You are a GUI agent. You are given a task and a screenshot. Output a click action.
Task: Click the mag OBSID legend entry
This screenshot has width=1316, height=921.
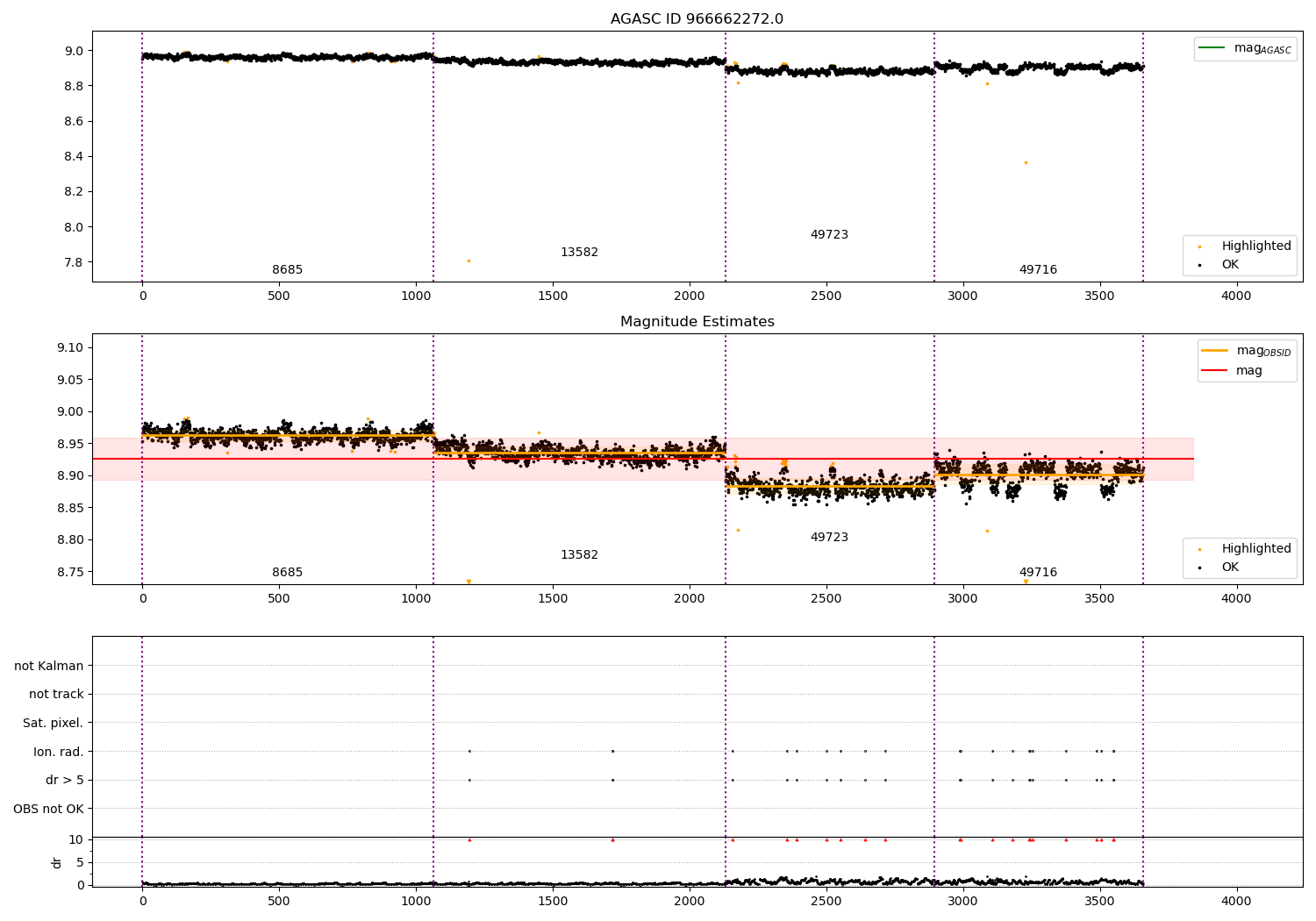click(1263, 351)
